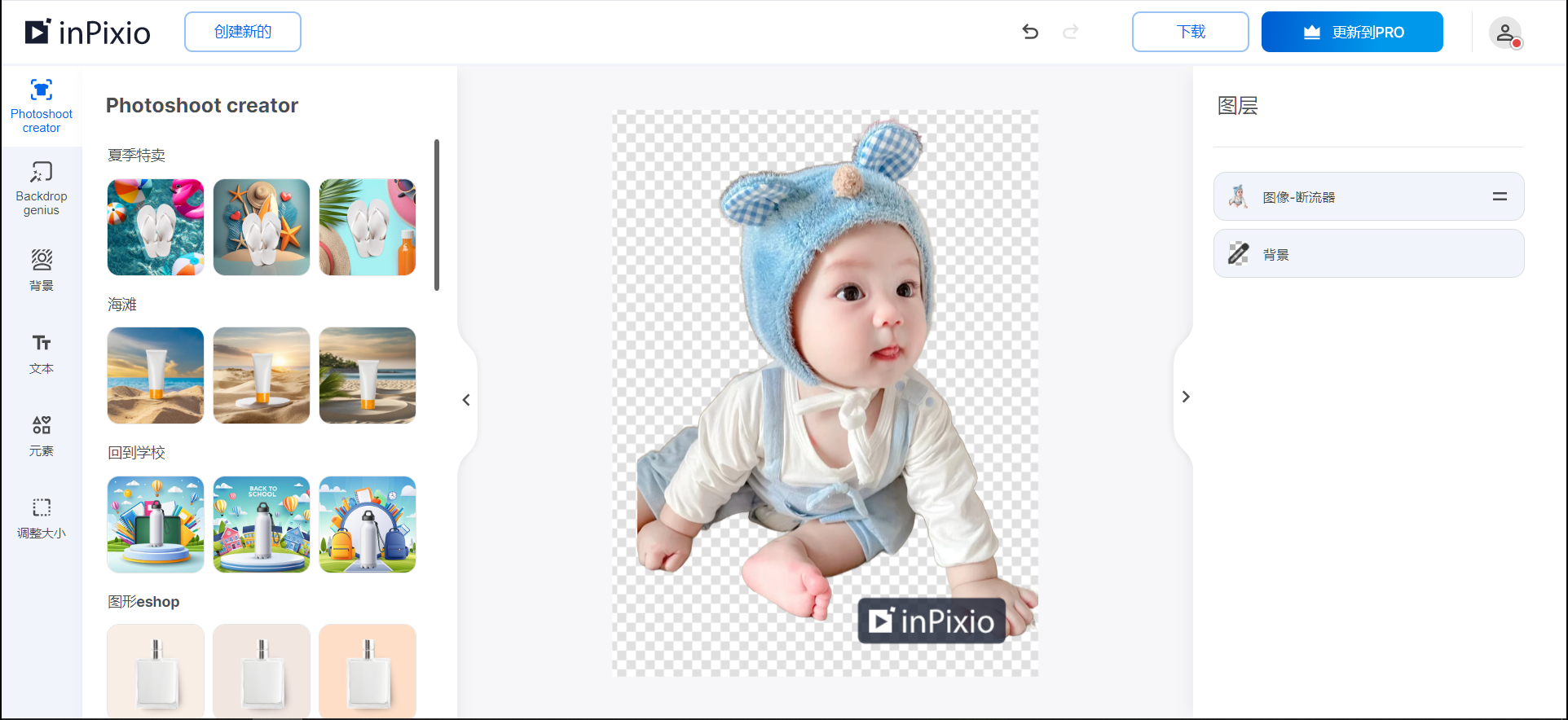This screenshot has width=1568, height=720.
Task: Collapse the right layers panel chevron
Action: pyautogui.click(x=1186, y=397)
